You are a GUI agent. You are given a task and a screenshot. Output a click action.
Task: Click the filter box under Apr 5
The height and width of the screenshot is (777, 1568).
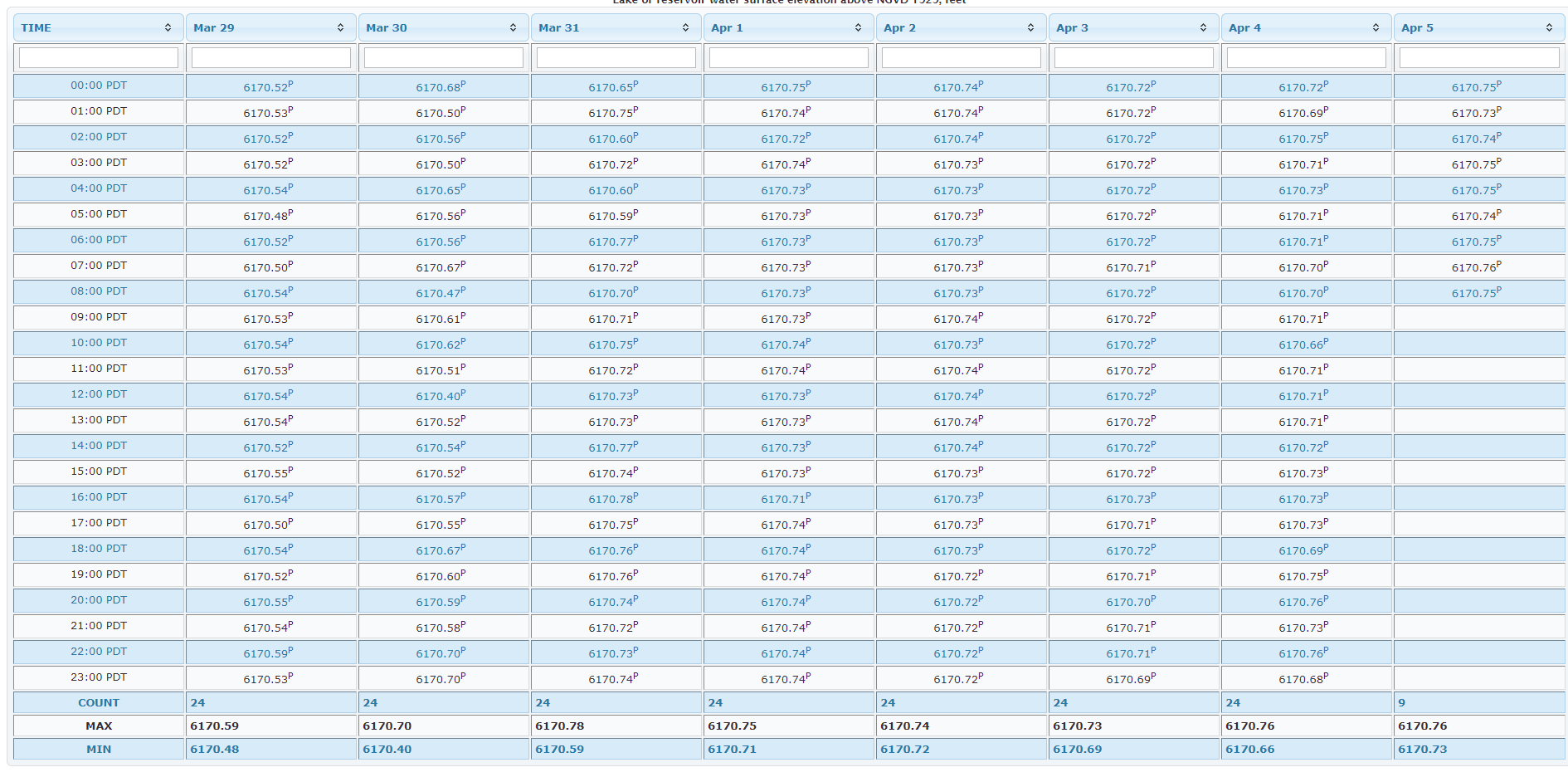click(x=1479, y=57)
